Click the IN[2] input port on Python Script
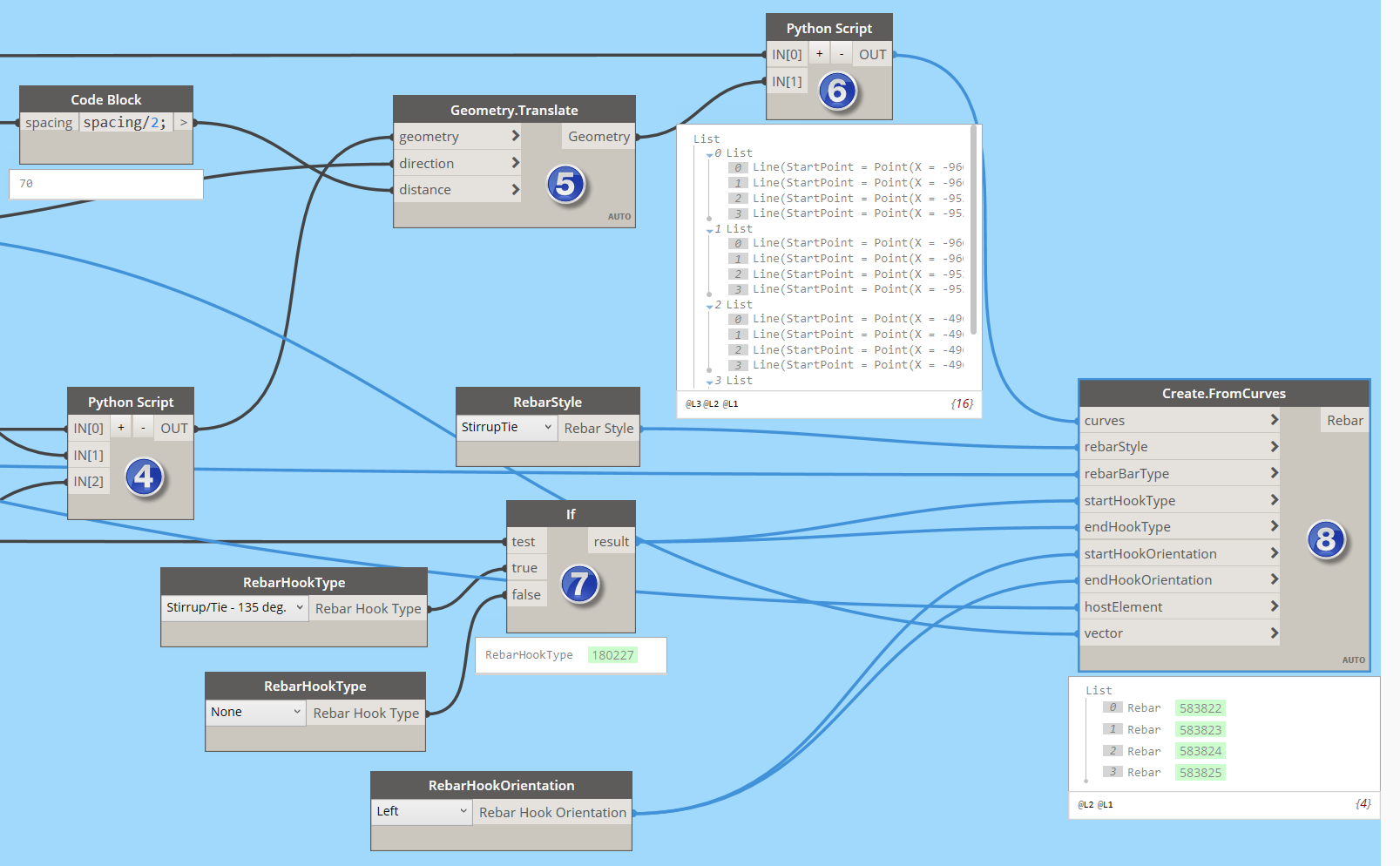 (89, 481)
